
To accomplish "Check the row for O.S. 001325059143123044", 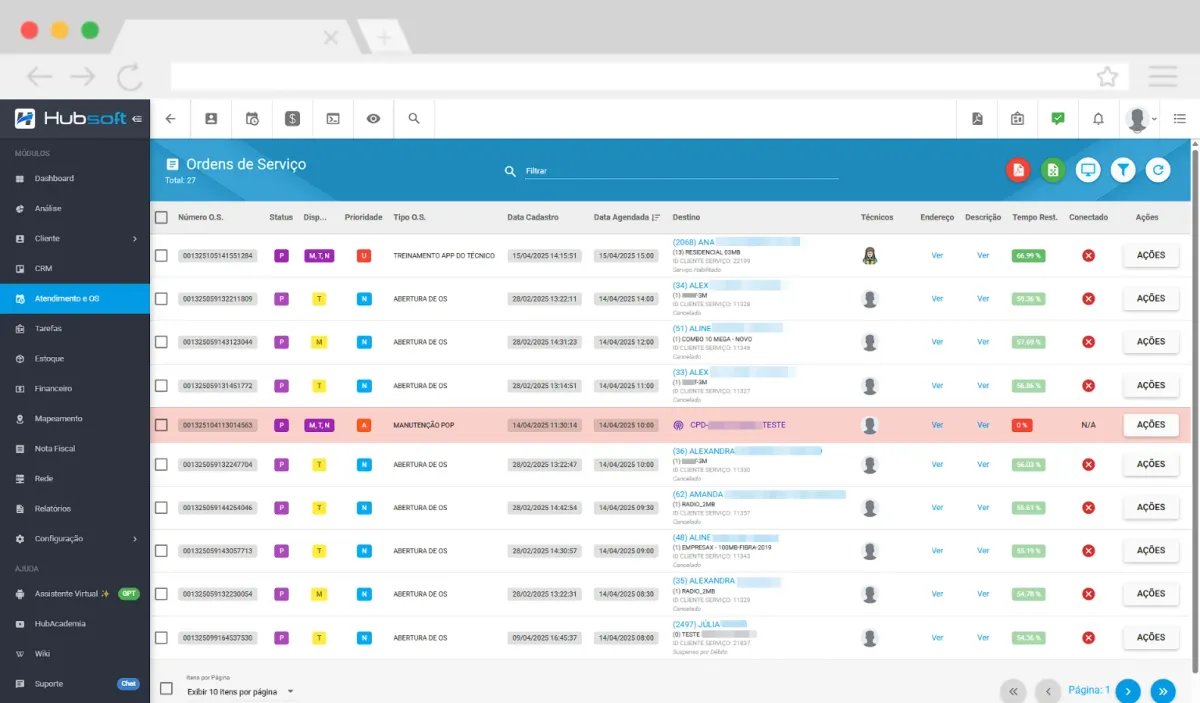I will tap(161, 341).
